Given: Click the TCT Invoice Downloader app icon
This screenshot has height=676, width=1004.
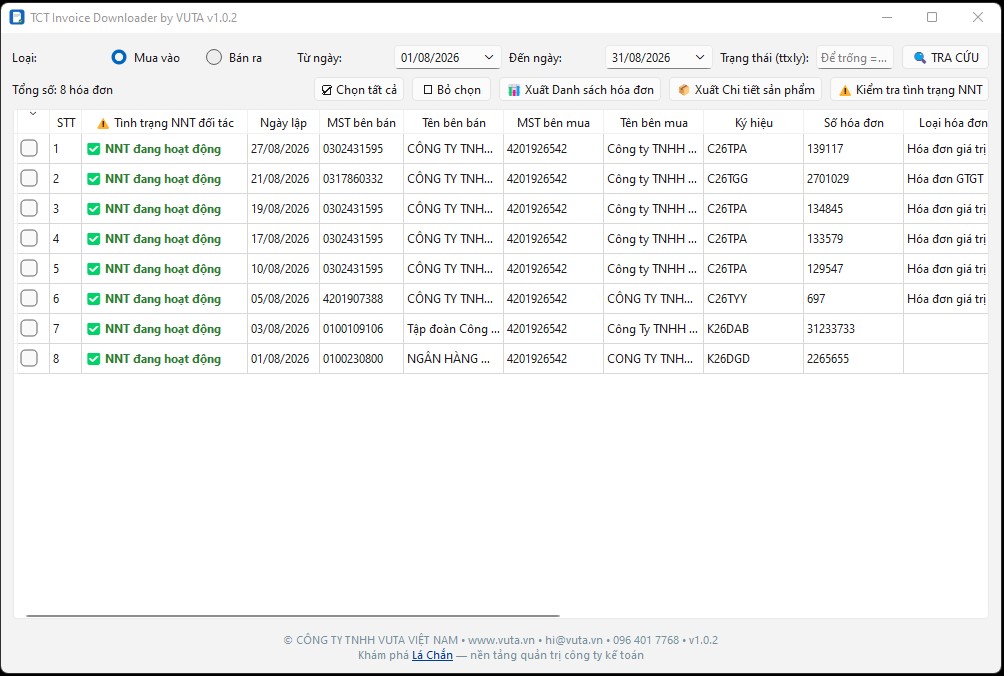Looking at the screenshot, I should 17,17.
